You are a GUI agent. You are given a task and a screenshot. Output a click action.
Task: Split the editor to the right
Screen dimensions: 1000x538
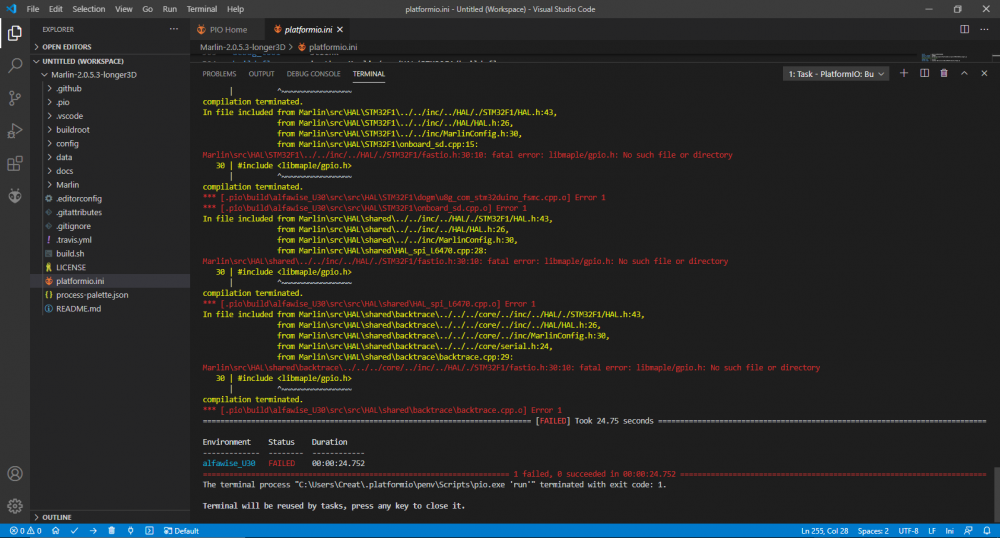(964, 29)
